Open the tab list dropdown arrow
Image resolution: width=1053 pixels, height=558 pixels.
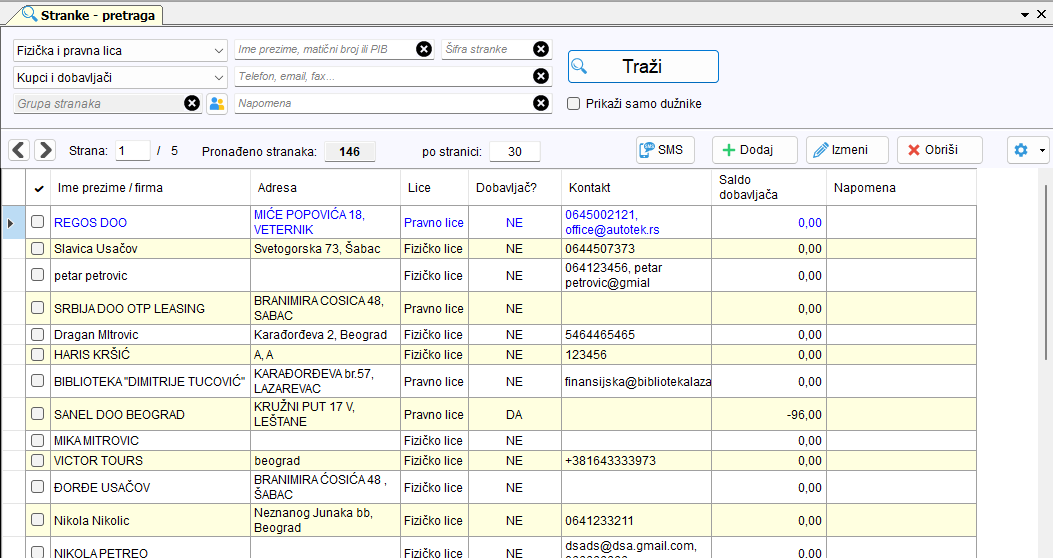click(x=1025, y=15)
